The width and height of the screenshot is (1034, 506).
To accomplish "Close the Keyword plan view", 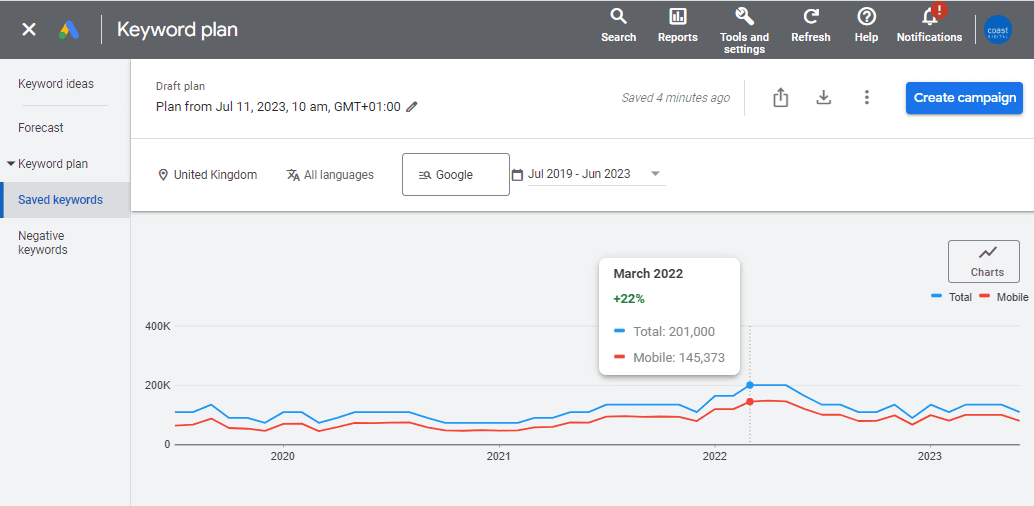I will [x=29, y=29].
